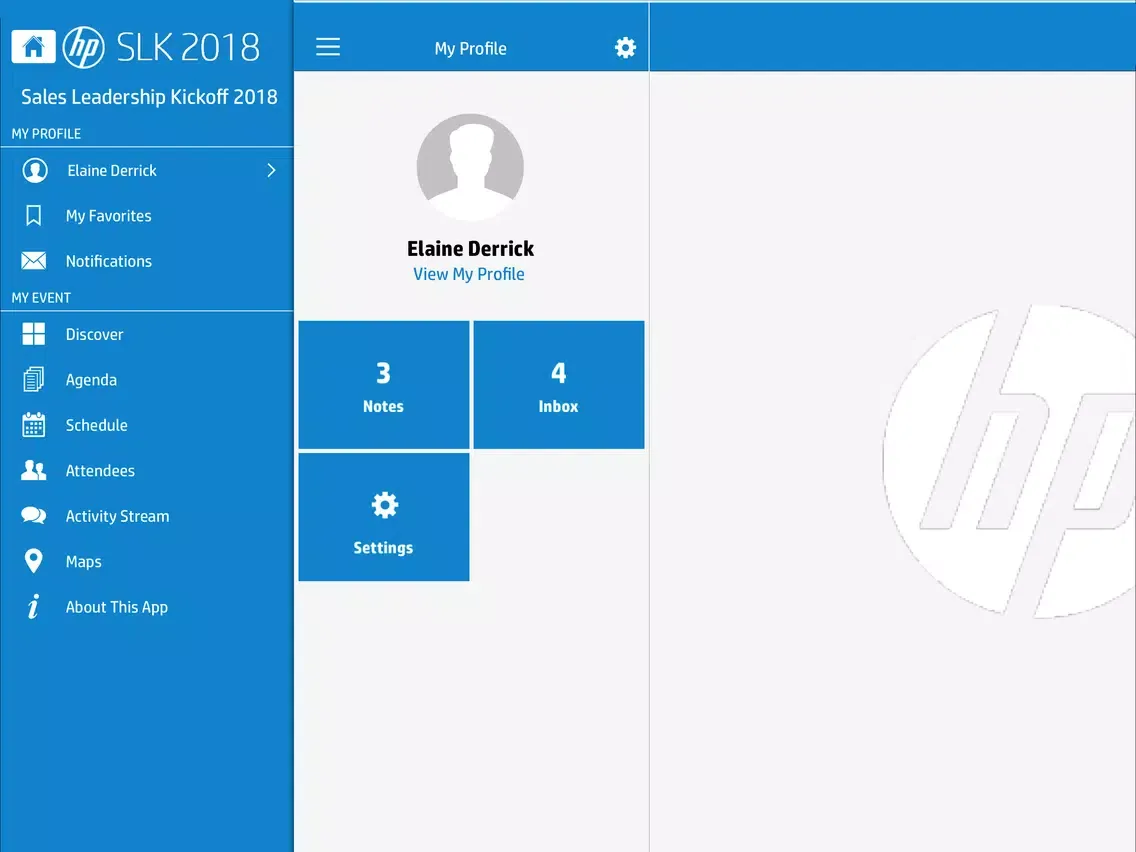The width and height of the screenshot is (1136, 852).
Task: Open My Favorites
Action: [147, 216]
